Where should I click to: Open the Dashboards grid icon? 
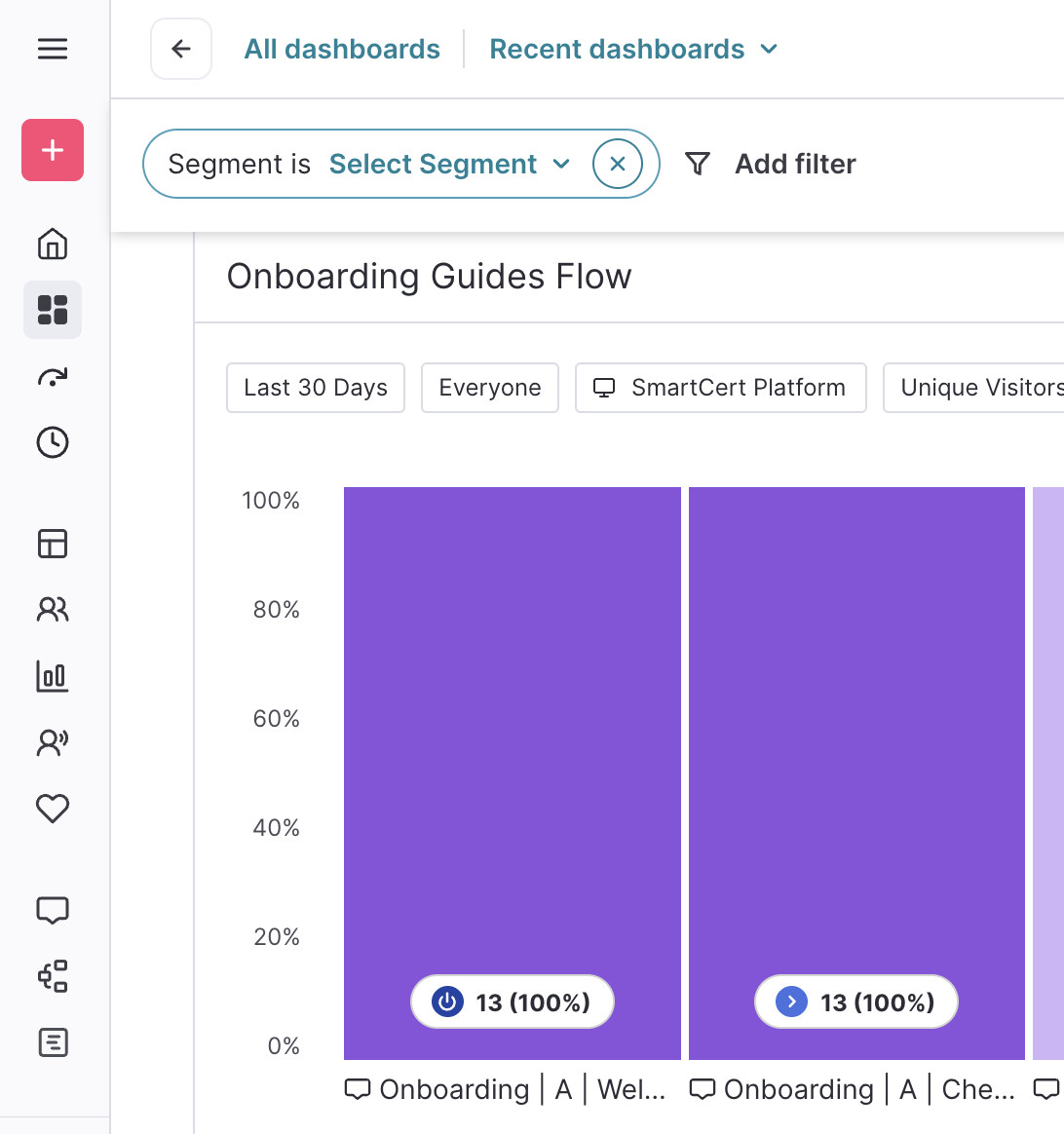(x=53, y=310)
